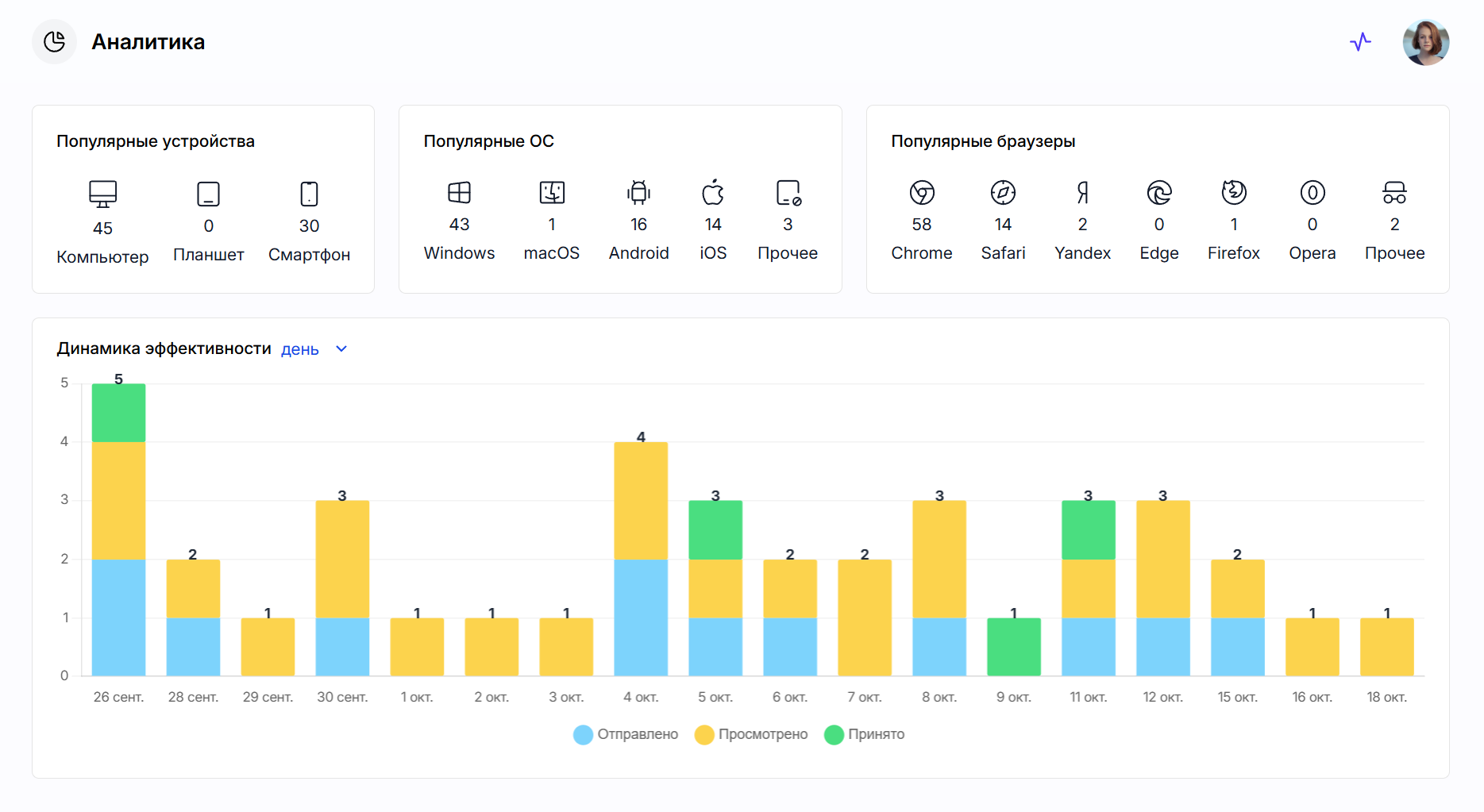The image size is (1484, 812).
Task: Click the Windows OS icon
Action: 459,193
